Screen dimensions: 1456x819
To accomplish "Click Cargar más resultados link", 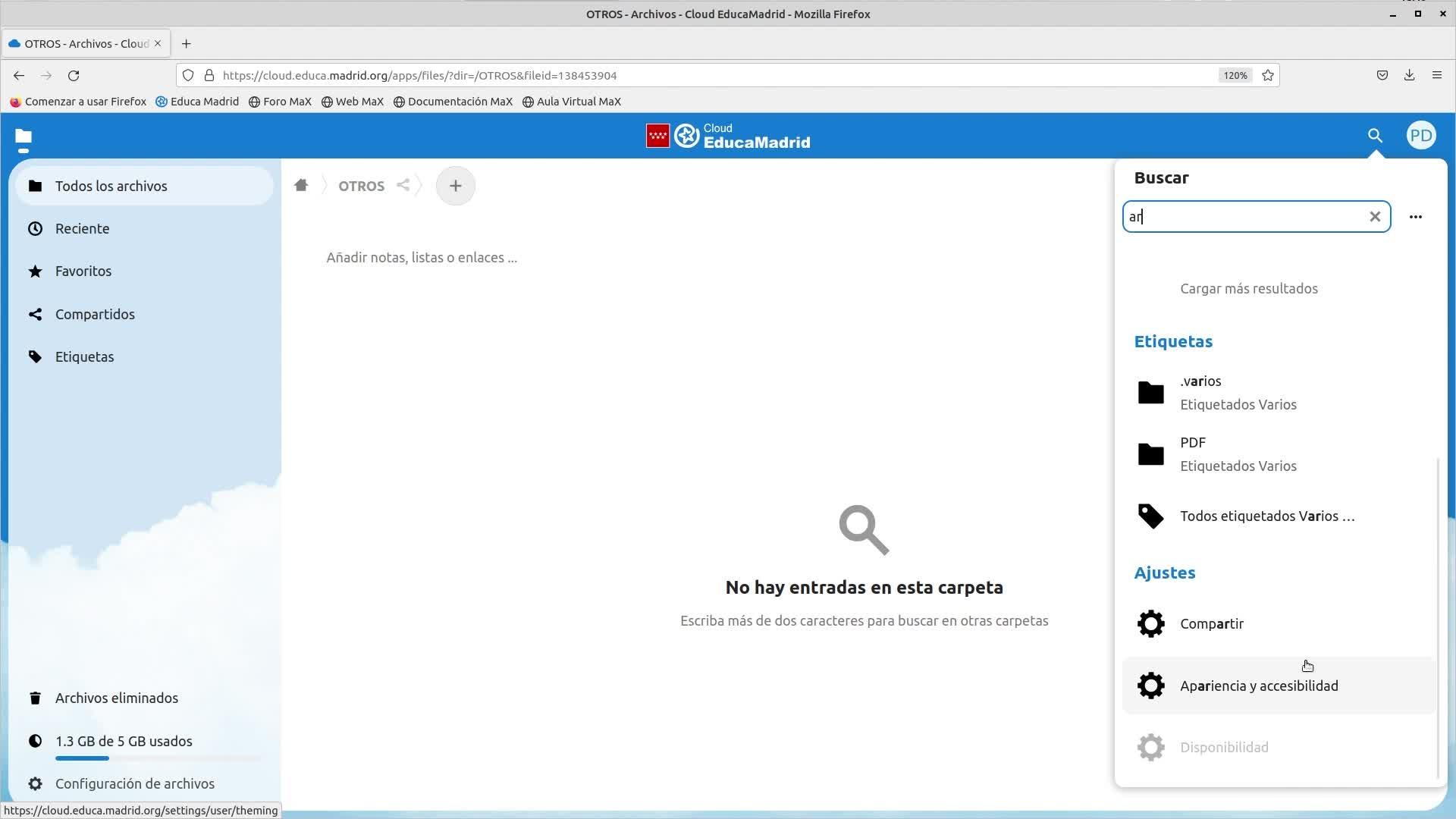I will [x=1248, y=289].
